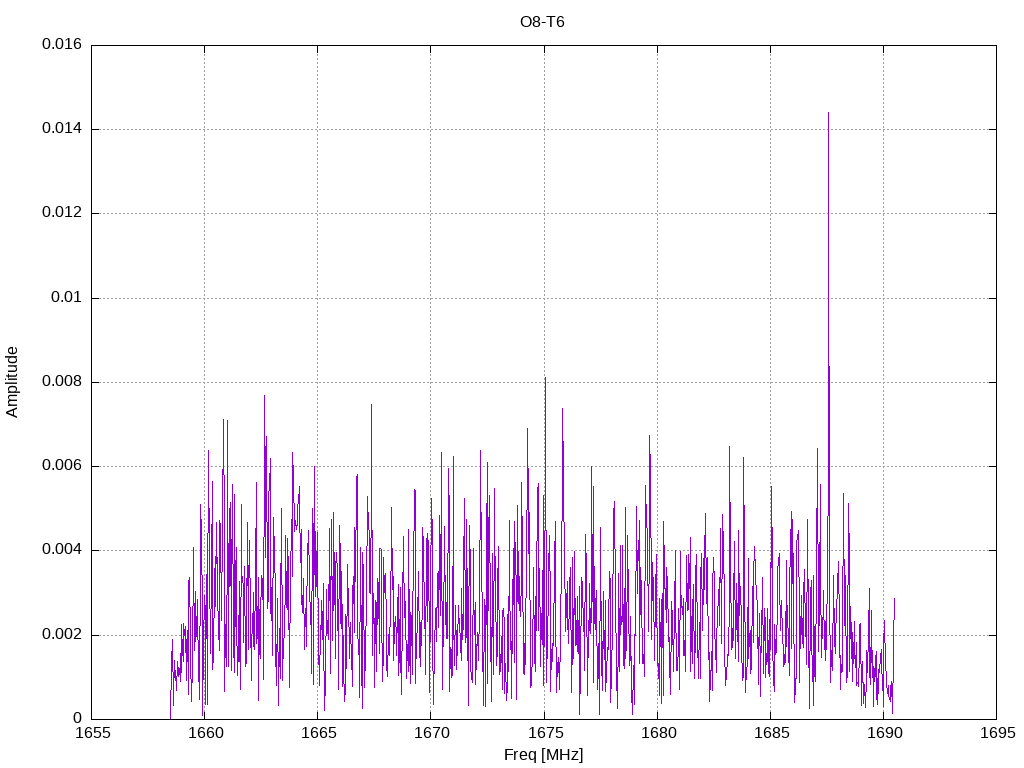
Task: Click the 0.006 y-axis tick label
Action: click(x=62, y=466)
